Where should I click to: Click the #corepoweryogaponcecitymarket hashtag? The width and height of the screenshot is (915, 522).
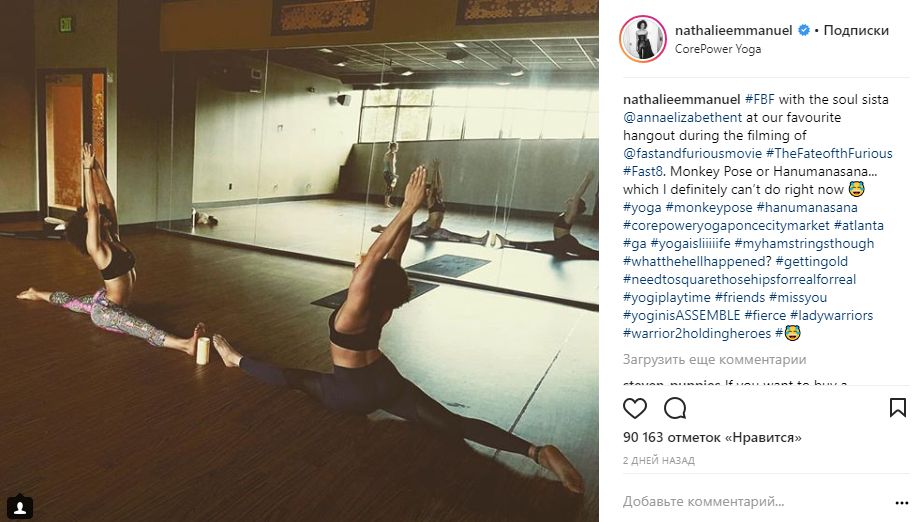coord(726,225)
